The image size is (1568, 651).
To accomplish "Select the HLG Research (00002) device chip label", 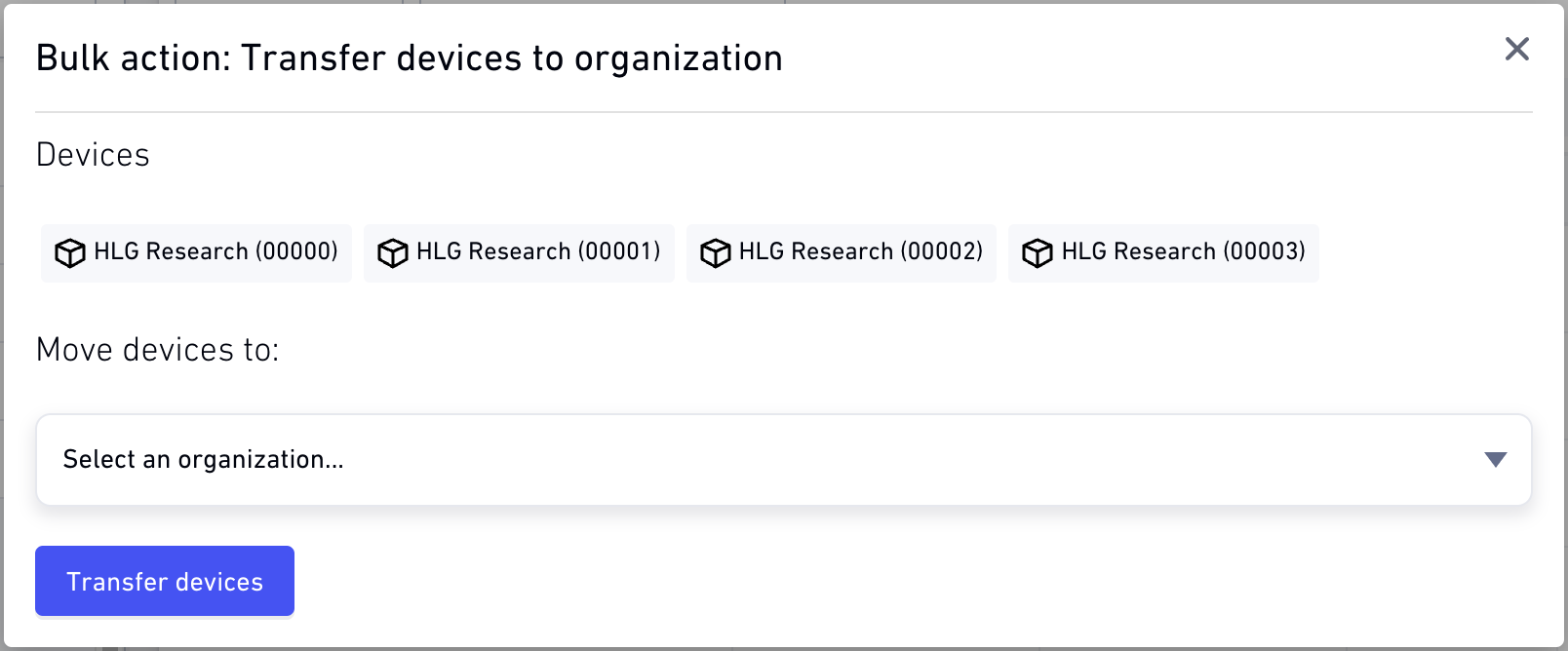I will tap(861, 251).
